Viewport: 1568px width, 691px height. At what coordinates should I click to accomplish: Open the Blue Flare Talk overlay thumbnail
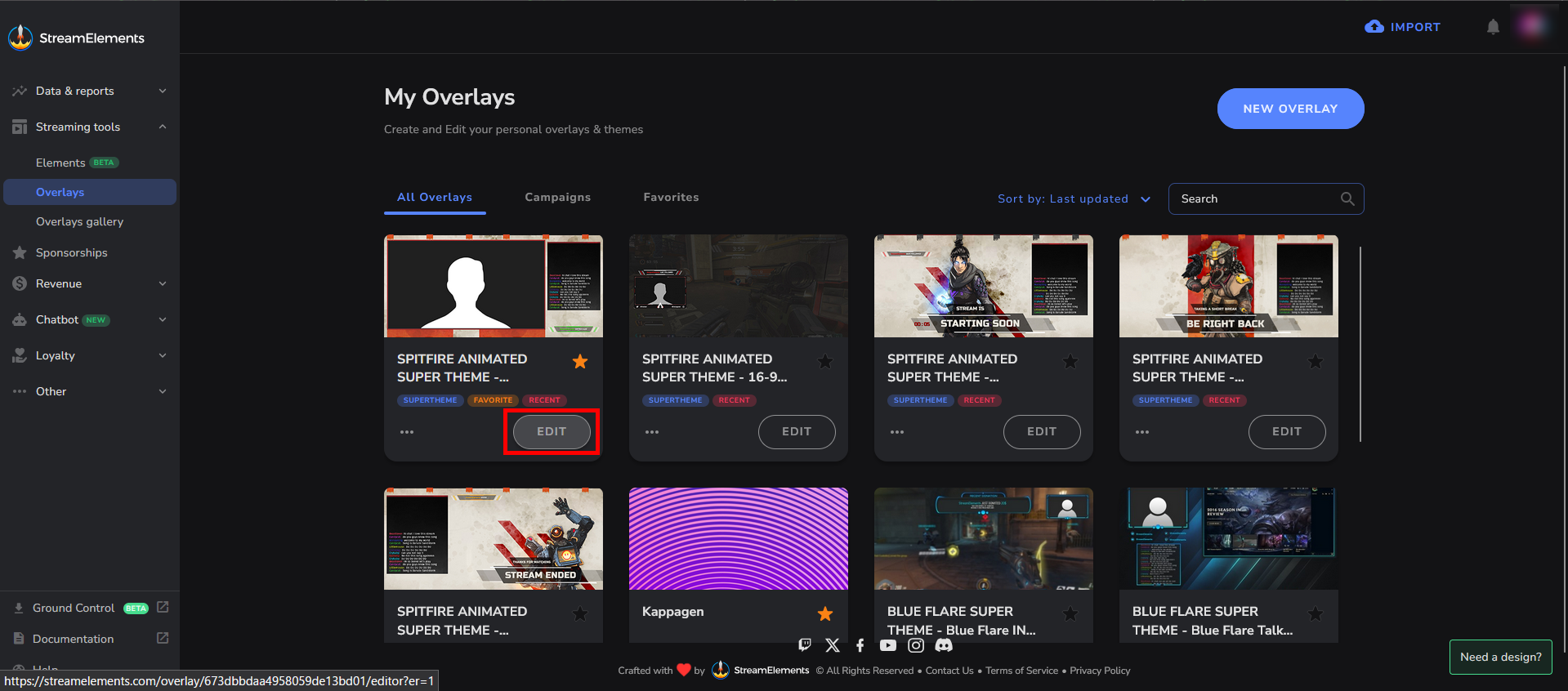click(1229, 539)
